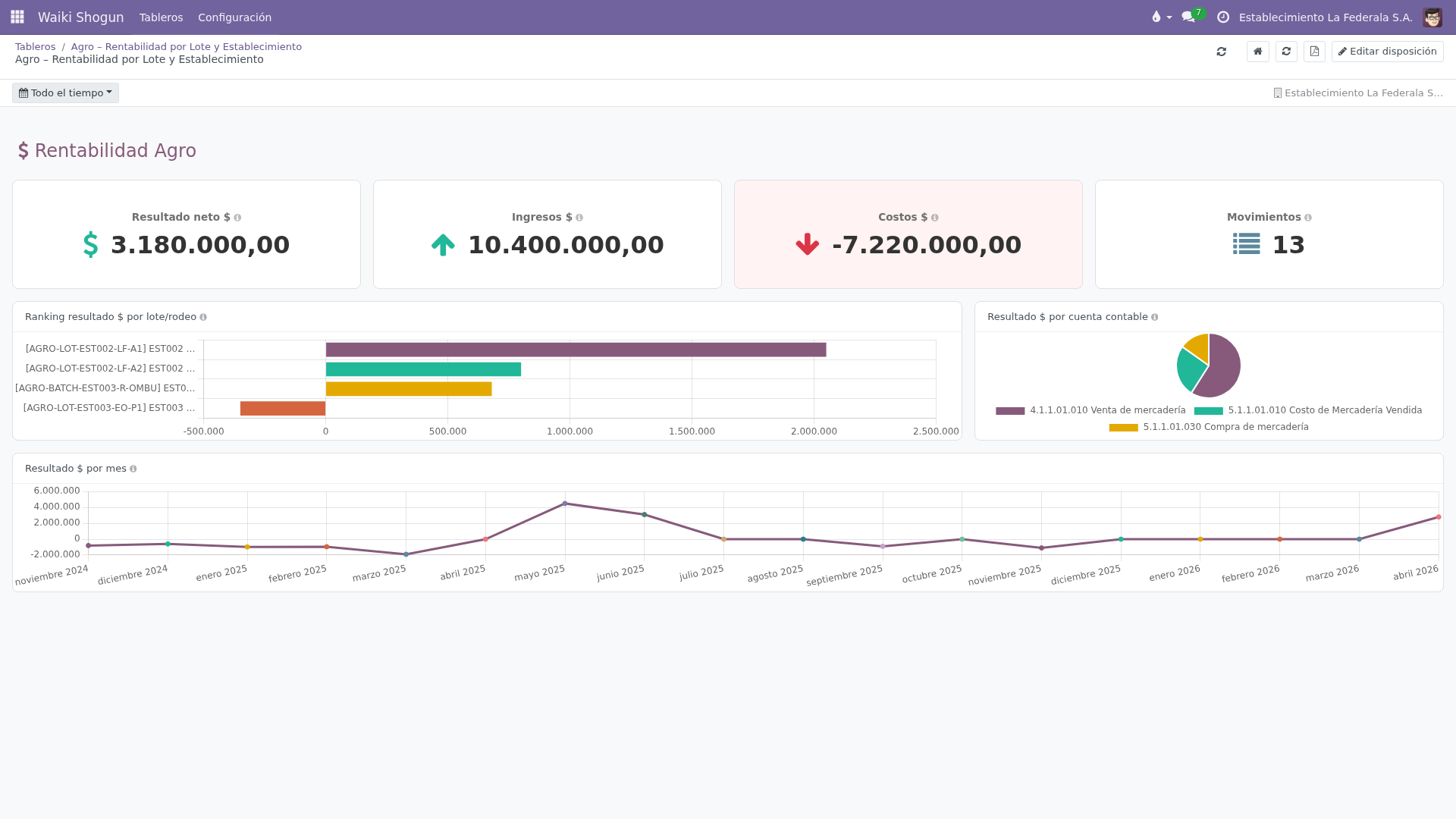Click the borderless refresh icon beside home
Image resolution: width=1456 pixels, height=819 pixels.
(x=1221, y=52)
